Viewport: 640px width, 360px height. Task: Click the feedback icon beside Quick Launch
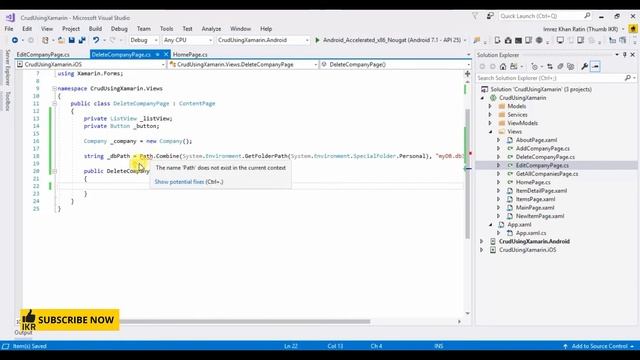pos(490,16)
